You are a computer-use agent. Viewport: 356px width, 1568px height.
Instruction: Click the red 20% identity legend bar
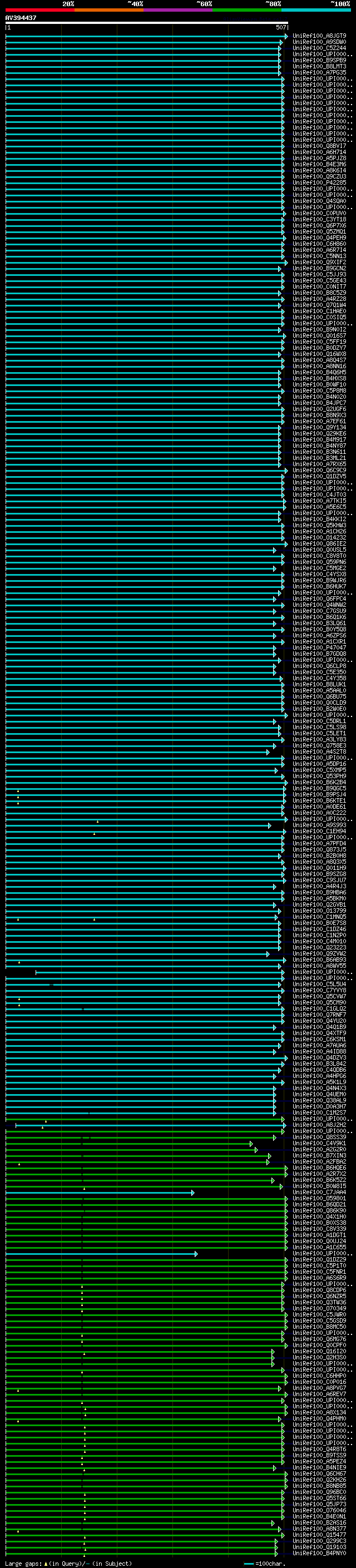click(x=40, y=11)
